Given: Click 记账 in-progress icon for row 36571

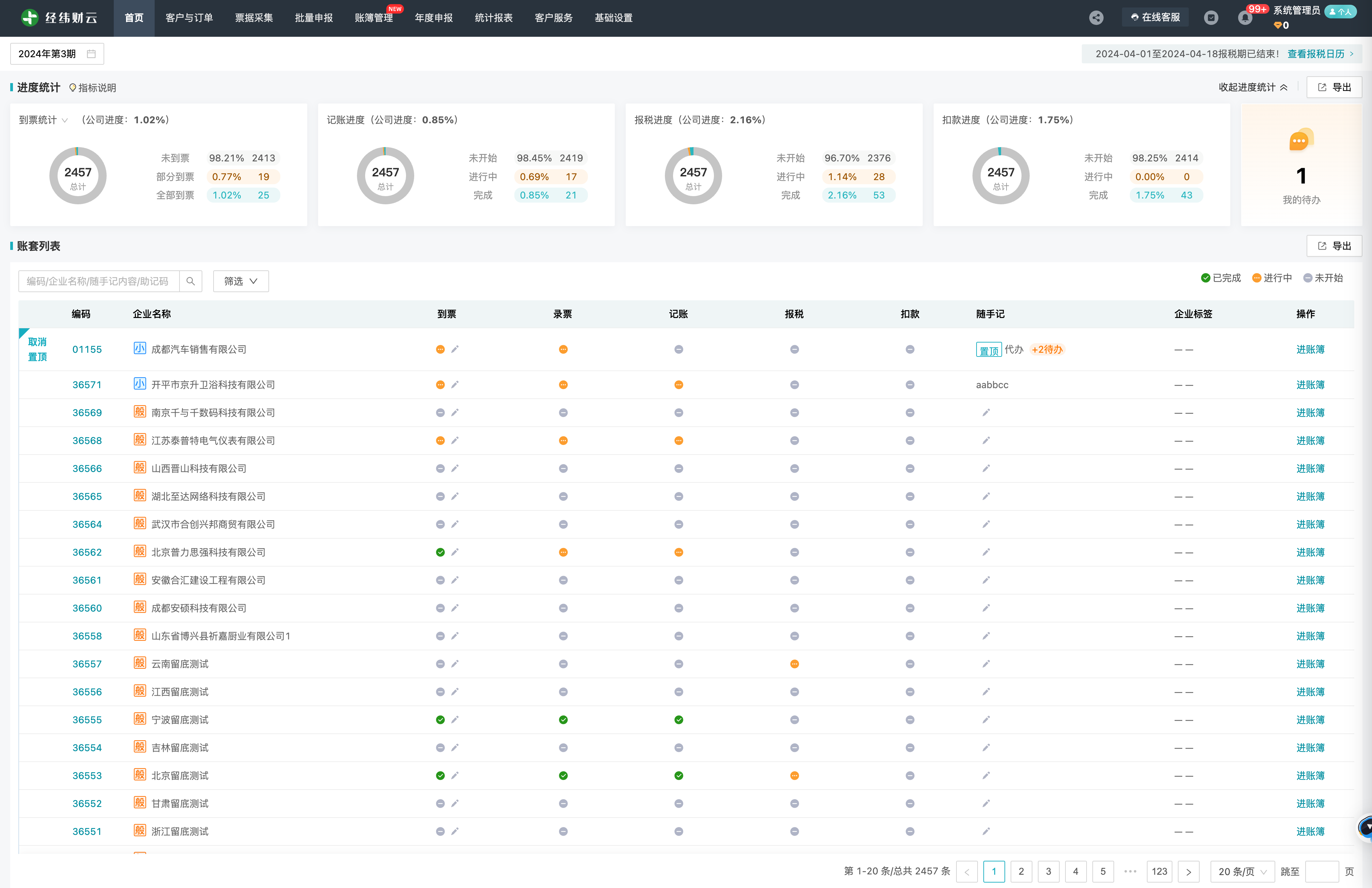Looking at the screenshot, I should [x=679, y=385].
